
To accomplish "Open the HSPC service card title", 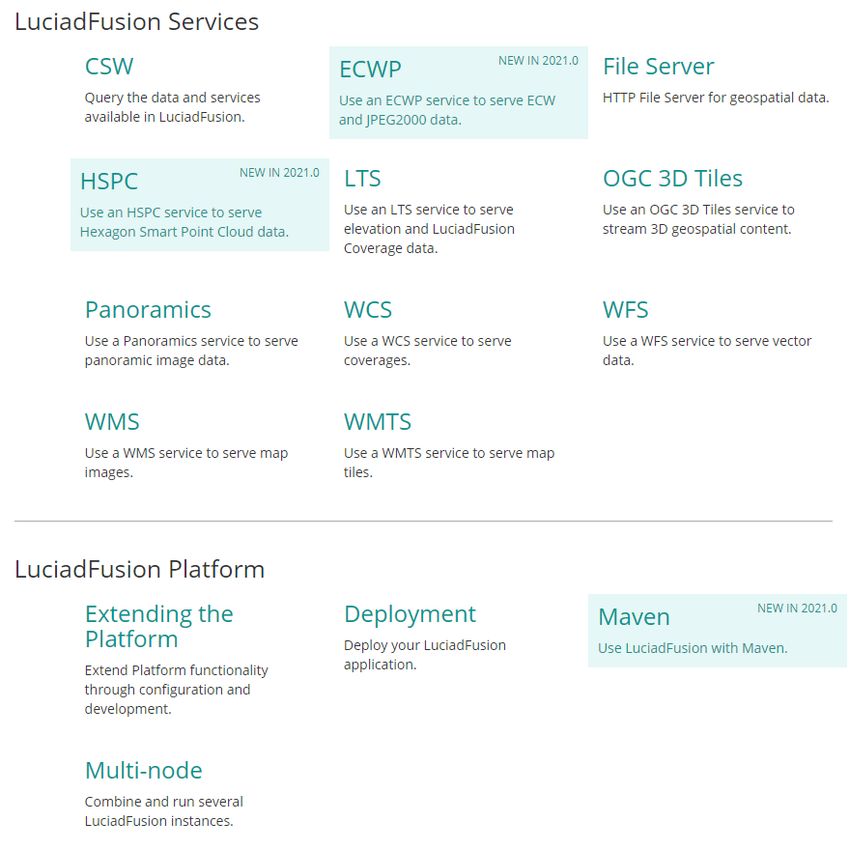I will click(109, 181).
